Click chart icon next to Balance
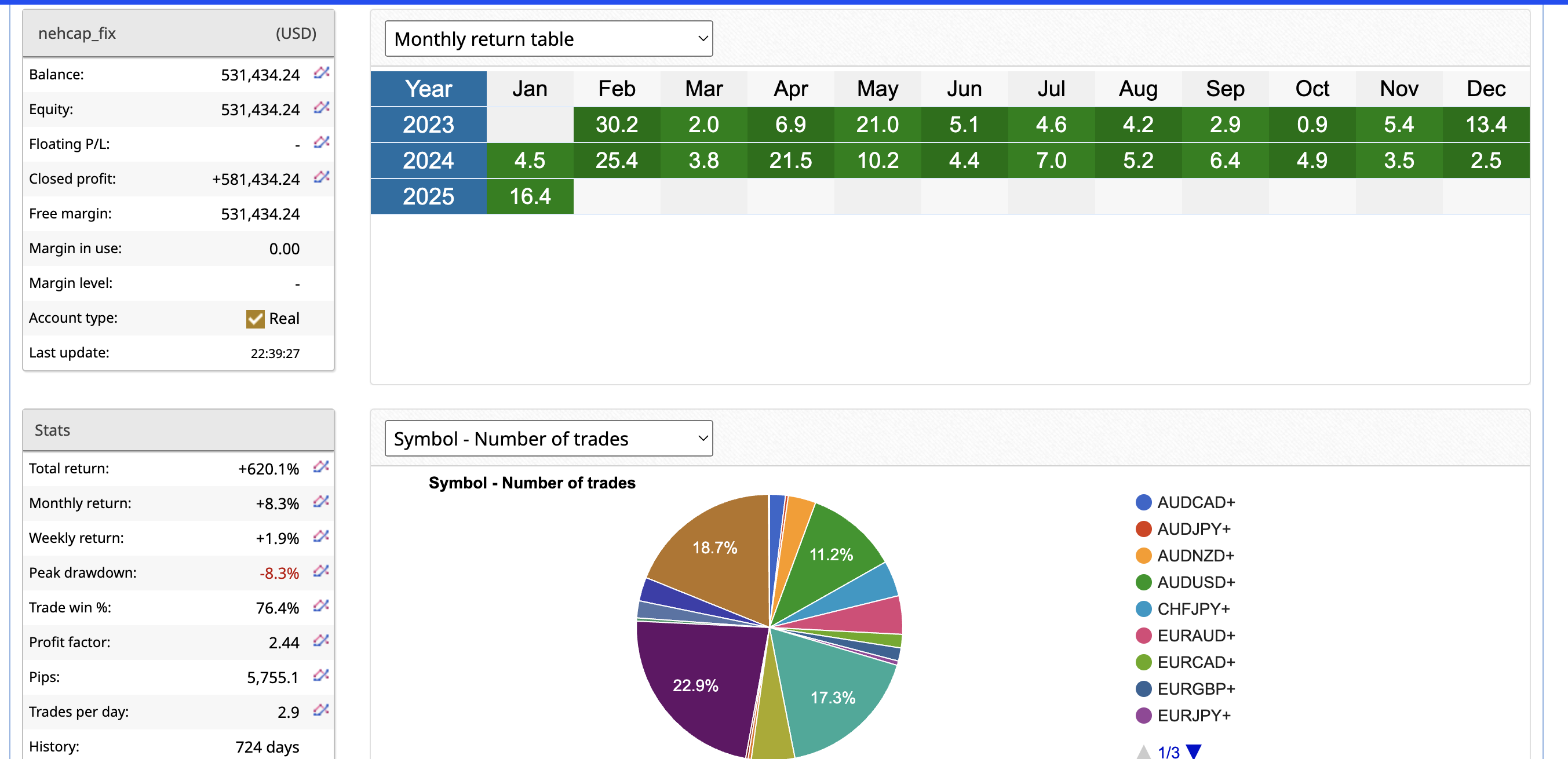Viewport: 1568px width, 759px height. click(322, 73)
